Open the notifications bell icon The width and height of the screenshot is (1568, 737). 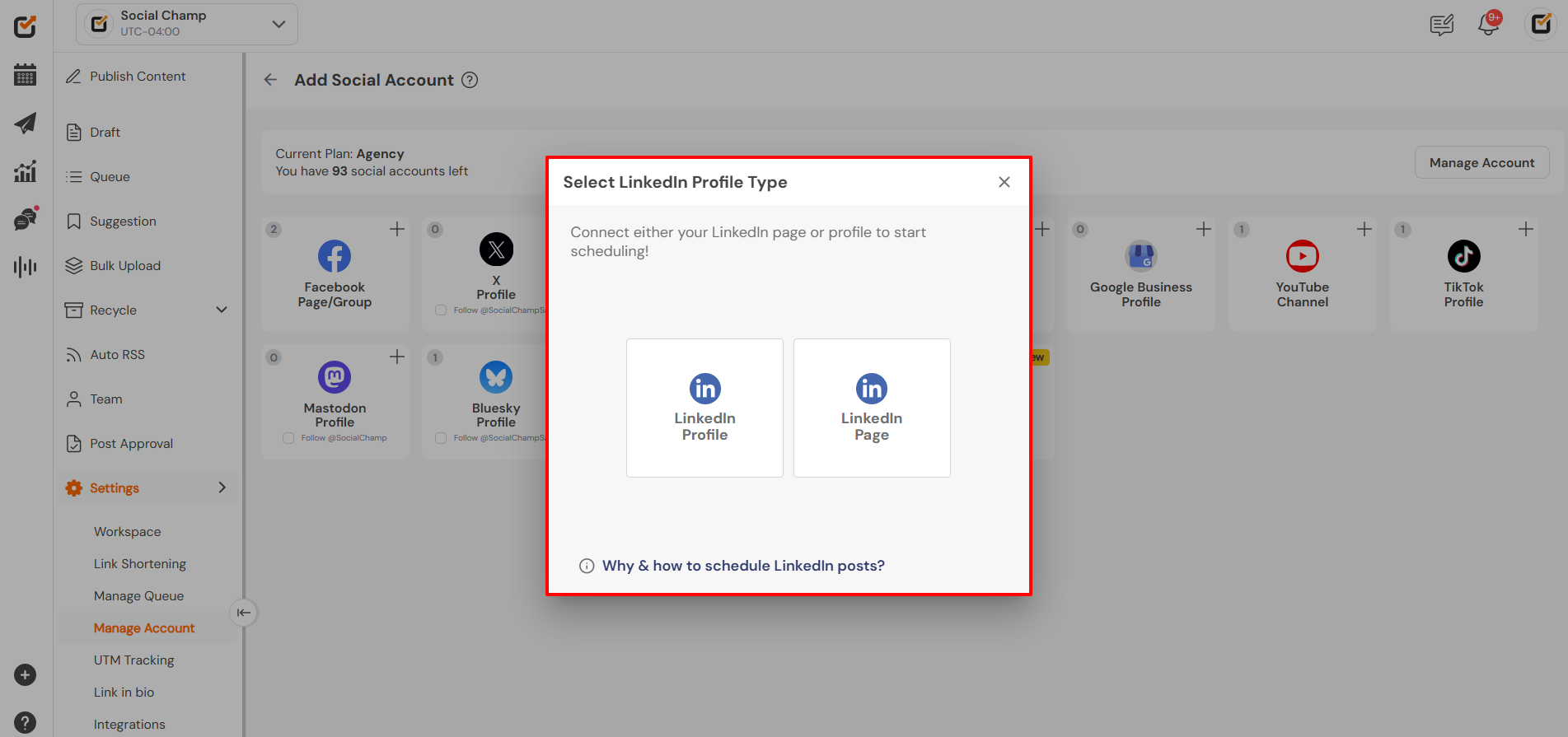tap(1489, 24)
